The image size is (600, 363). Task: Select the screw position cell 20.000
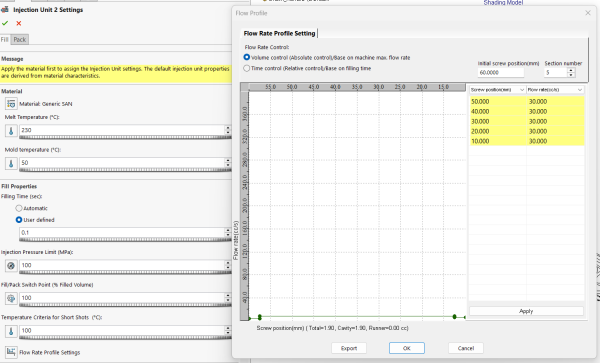(498, 131)
